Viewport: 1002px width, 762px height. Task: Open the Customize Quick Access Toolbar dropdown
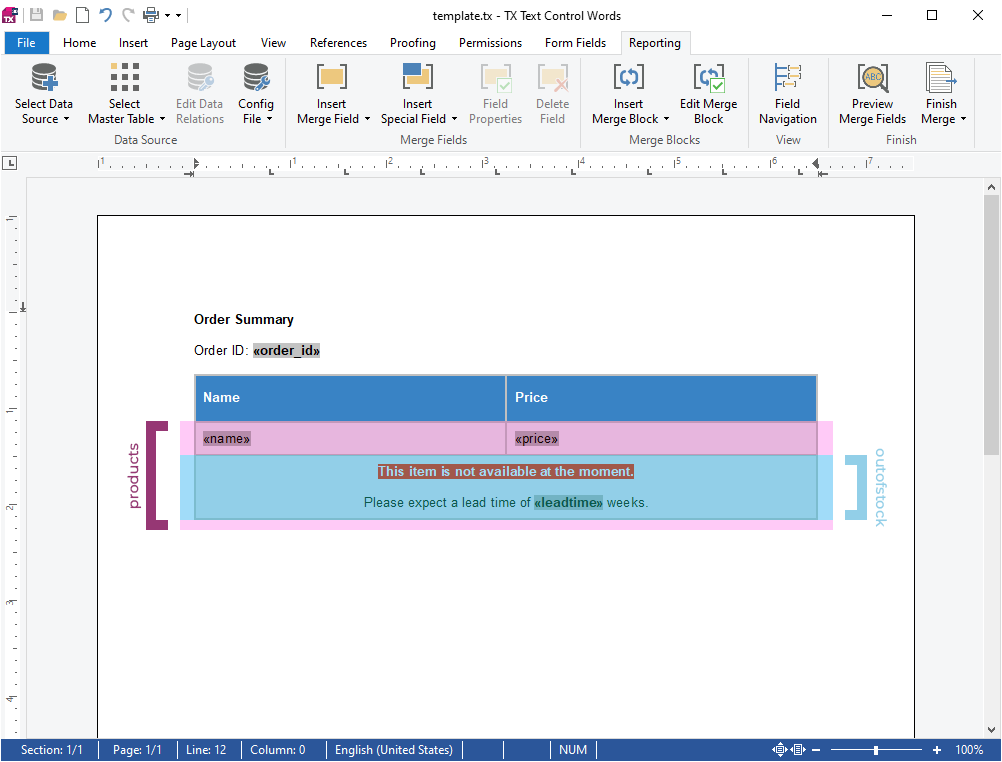pos(178,15)
